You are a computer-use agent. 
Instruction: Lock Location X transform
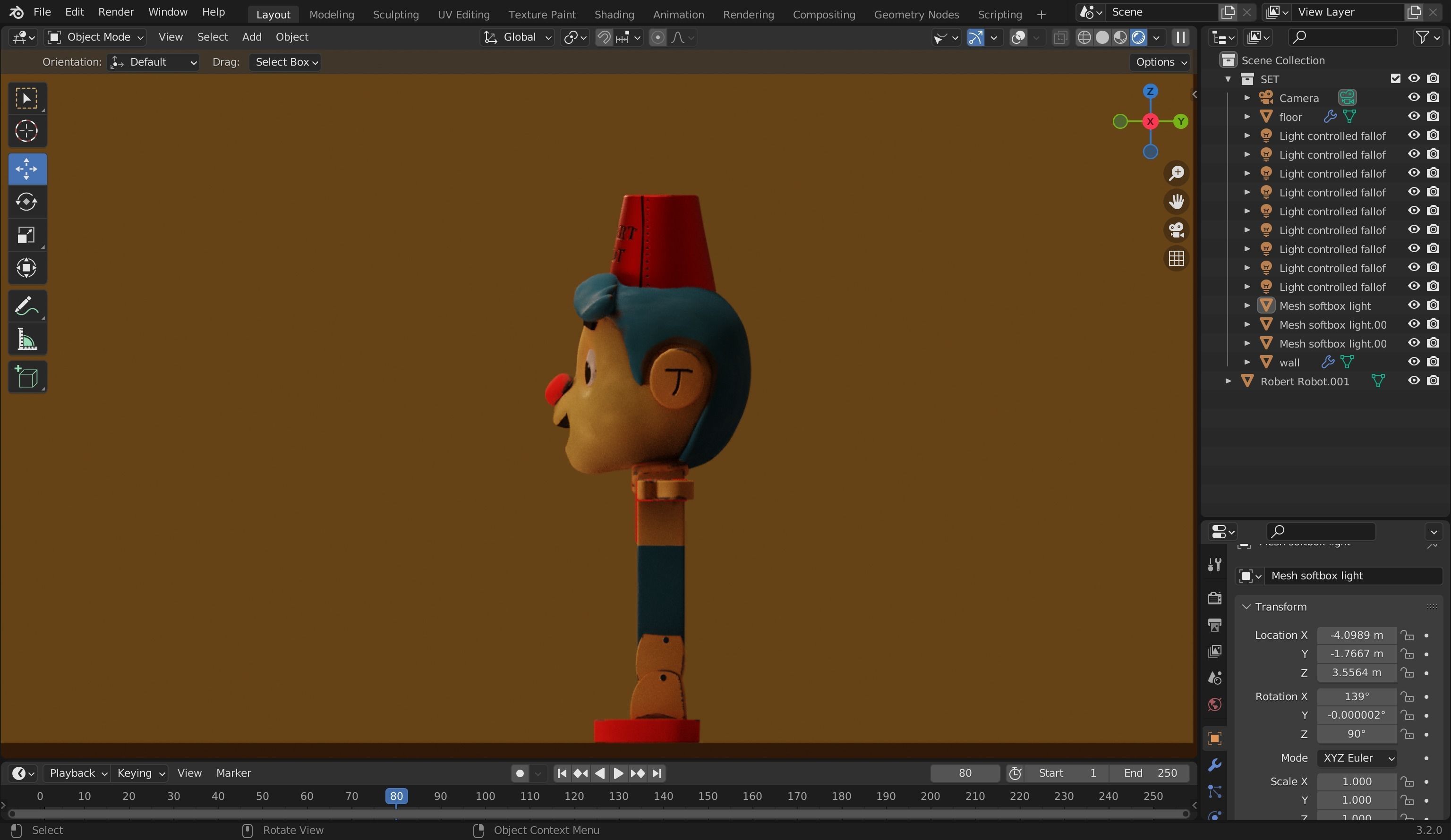(x=1407, y=635)
